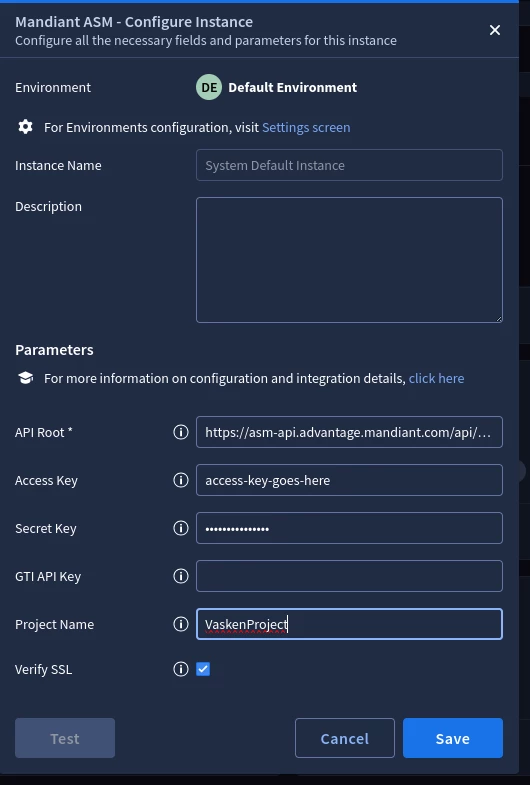Click the info icon beside Access Key
Screen dimensions: 530x785
click(181, 480)
